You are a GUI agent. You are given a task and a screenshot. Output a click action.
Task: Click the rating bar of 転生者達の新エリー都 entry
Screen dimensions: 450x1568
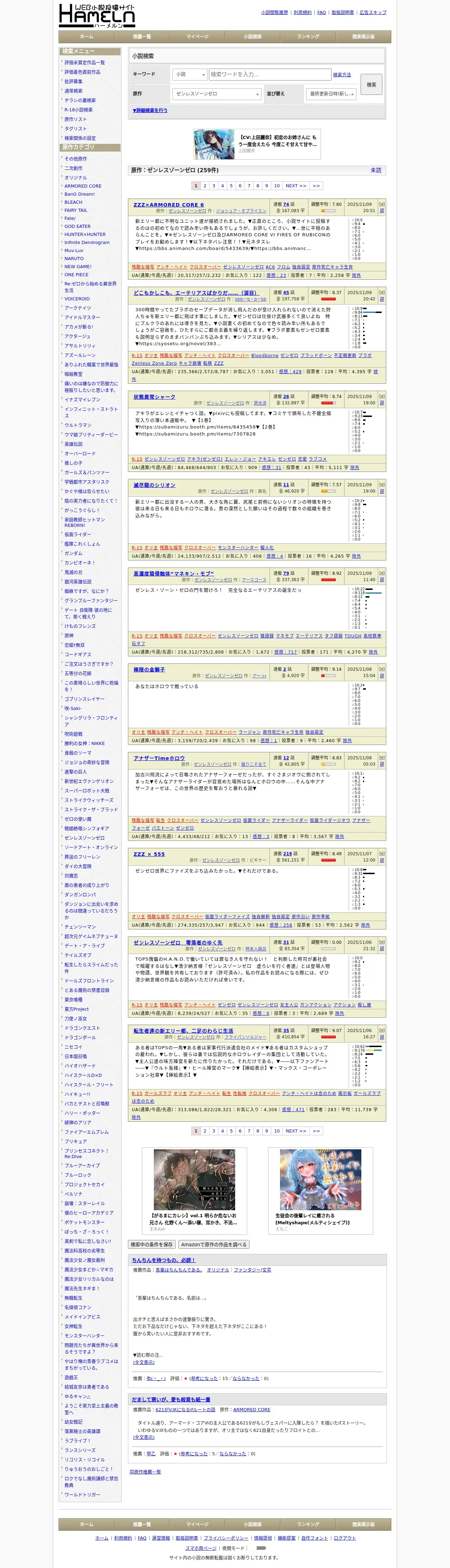pyautogui.click(x=328, y=1037)
